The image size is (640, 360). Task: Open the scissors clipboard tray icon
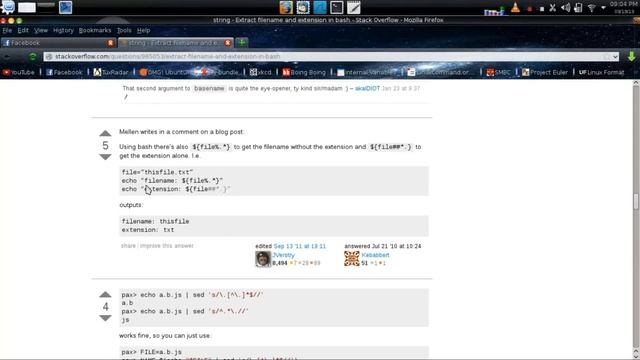click(553, 8)
